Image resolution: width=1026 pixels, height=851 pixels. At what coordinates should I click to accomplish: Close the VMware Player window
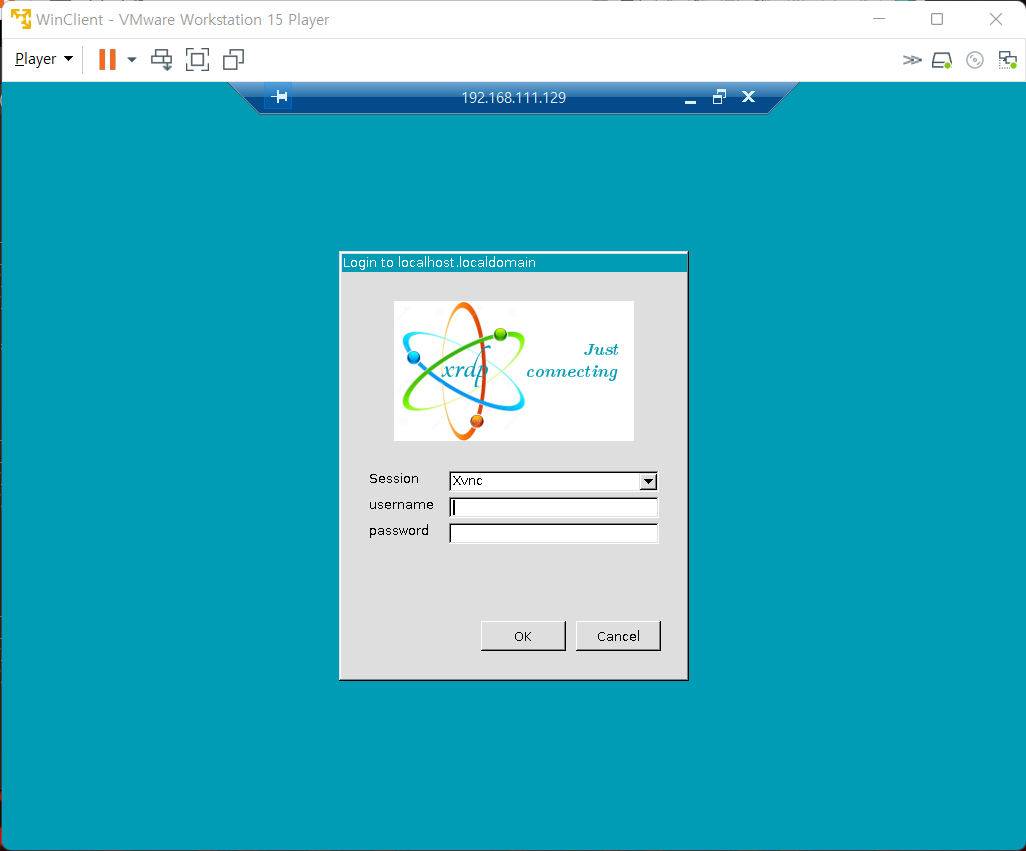coord(996,19)
